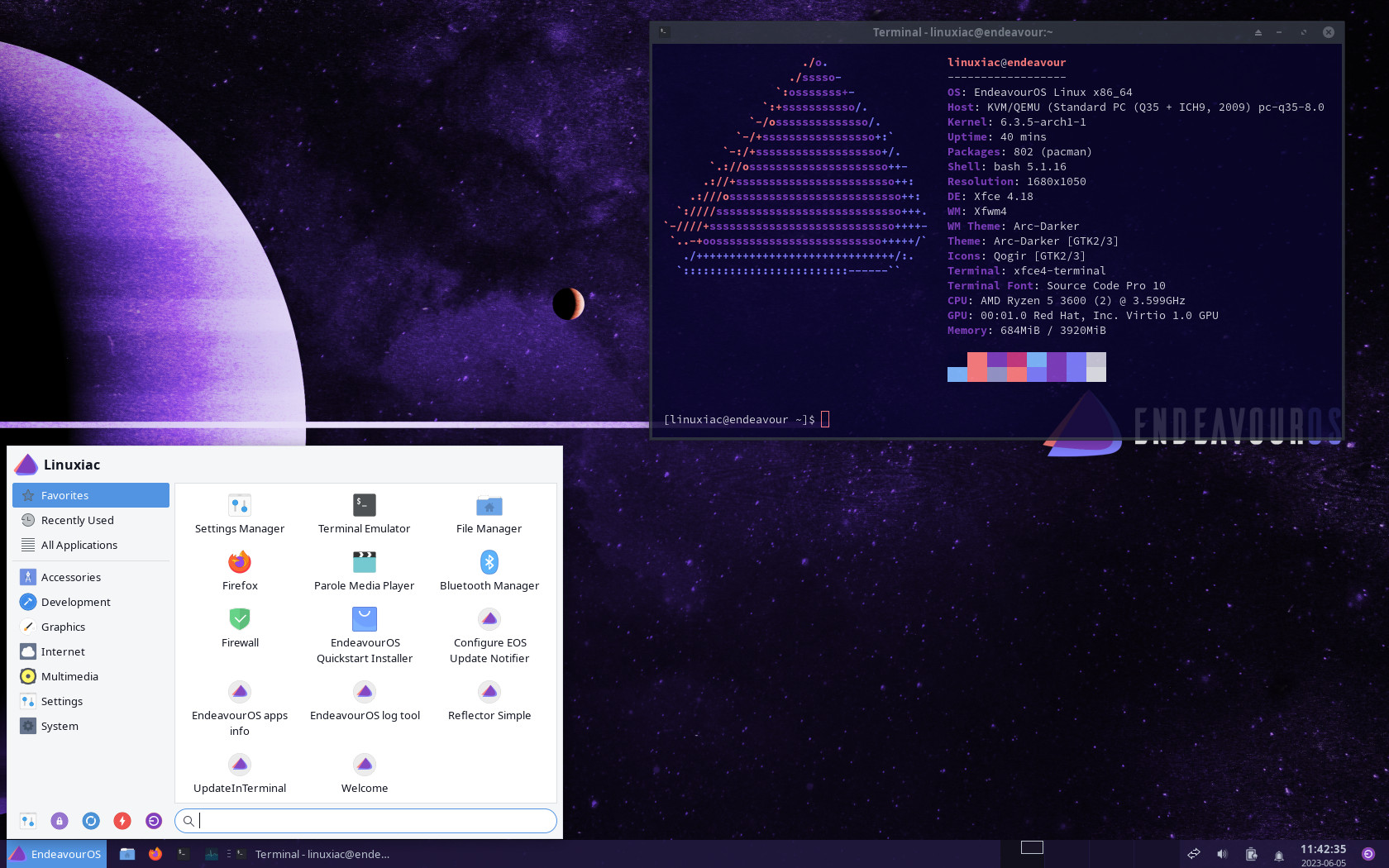
Task: Click the purple log out button in menu
Action: (x=154, y=821)
